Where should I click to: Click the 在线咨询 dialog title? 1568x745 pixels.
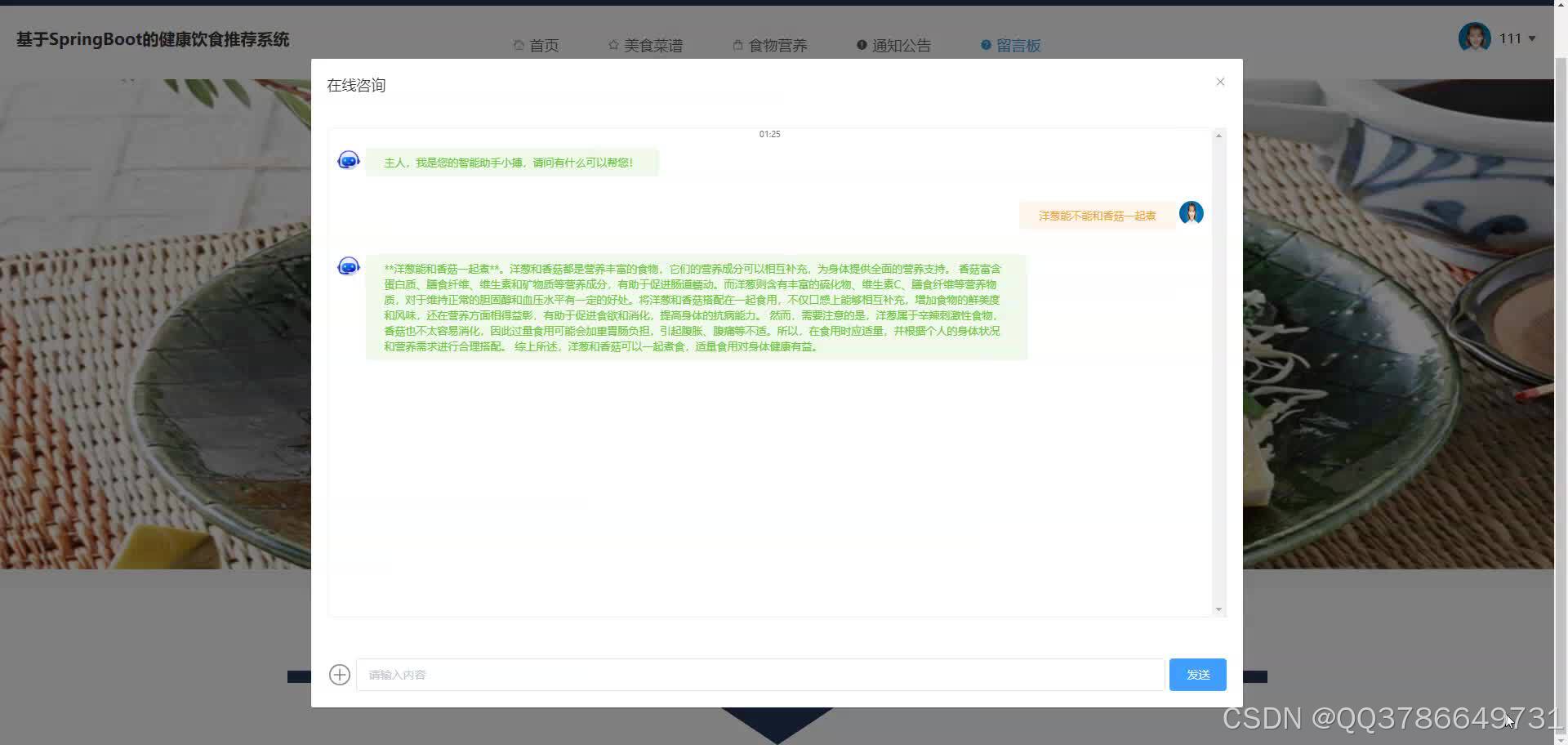(x=356, y=85)
